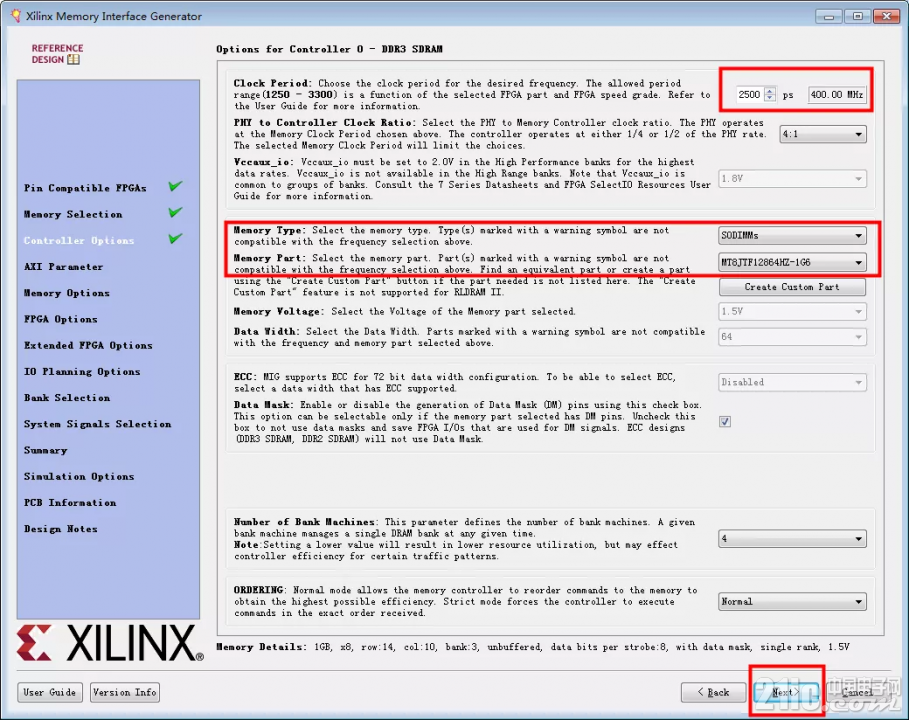
Task: Click the Memory Details summary text
Action: tap(533, 647)
